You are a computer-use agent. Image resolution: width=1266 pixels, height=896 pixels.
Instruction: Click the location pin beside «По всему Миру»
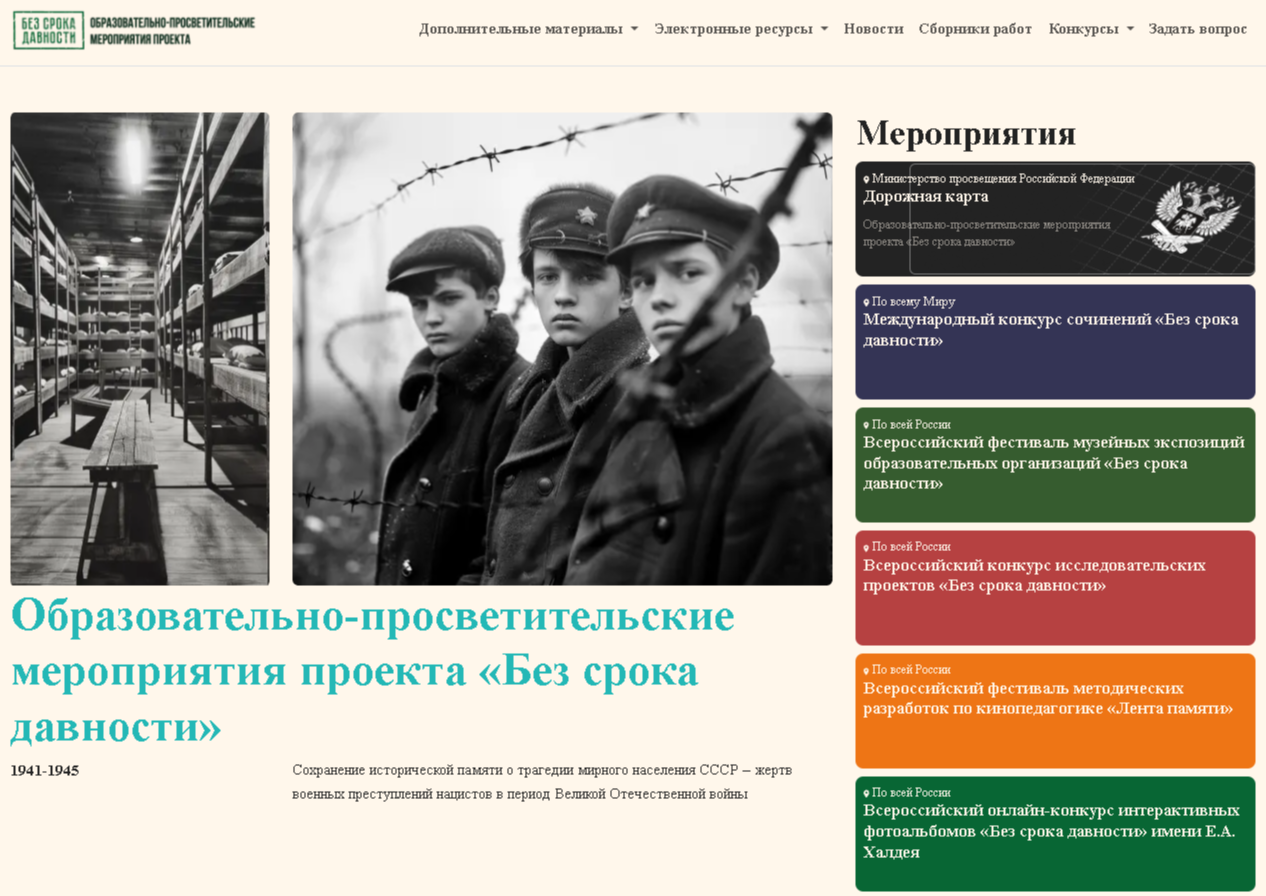coord(867,302)
